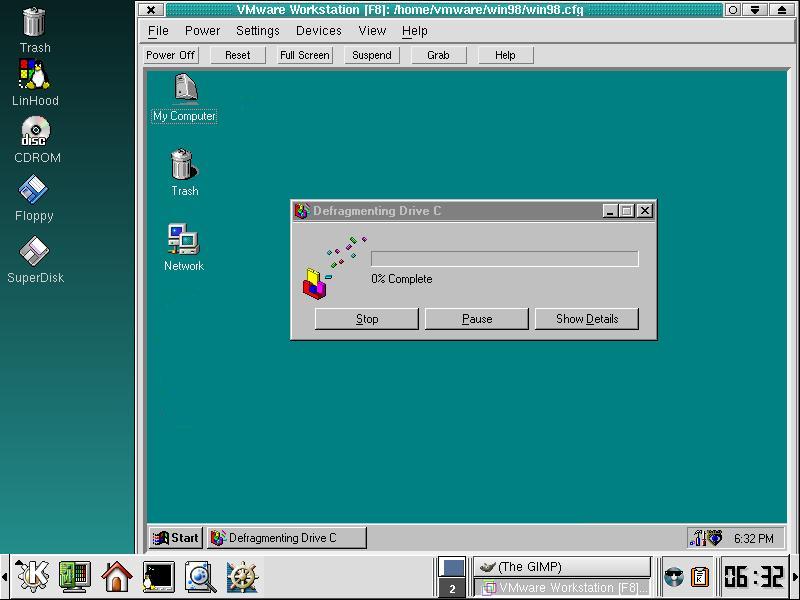Switch to The GIMP taskbar entry

click(x=561, y=567)
